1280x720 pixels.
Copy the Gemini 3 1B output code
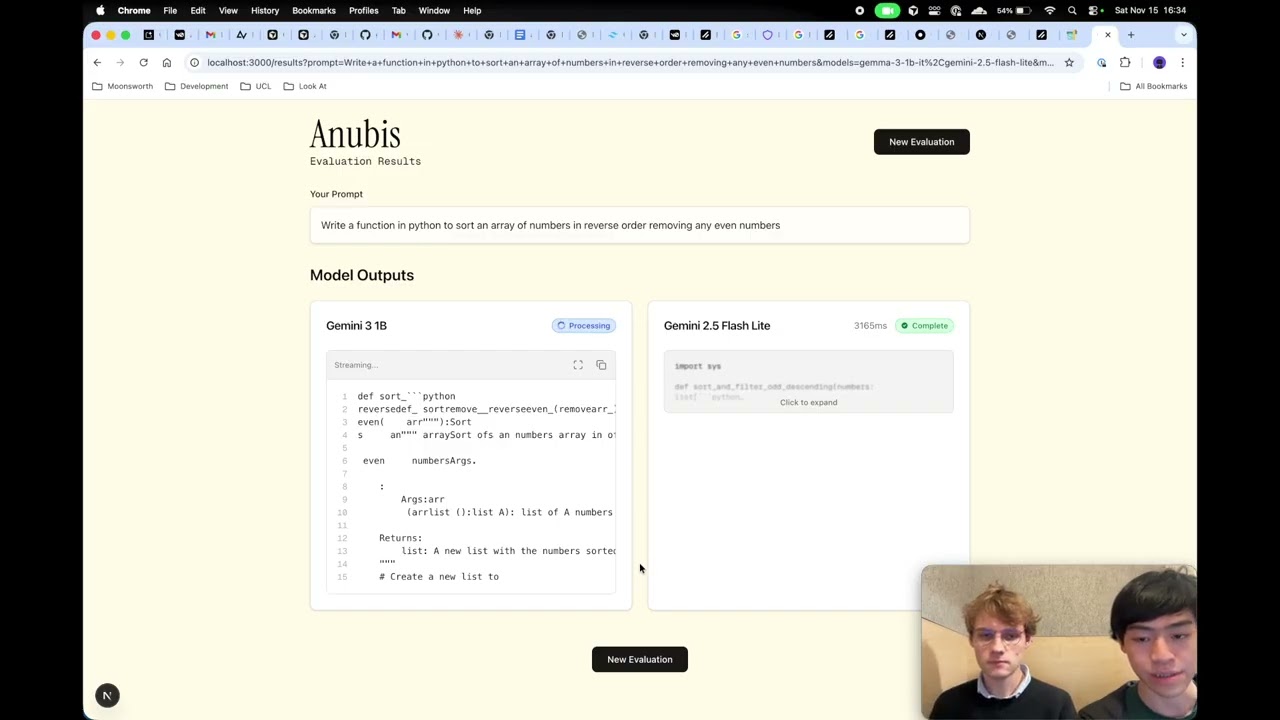pos(601,365)
